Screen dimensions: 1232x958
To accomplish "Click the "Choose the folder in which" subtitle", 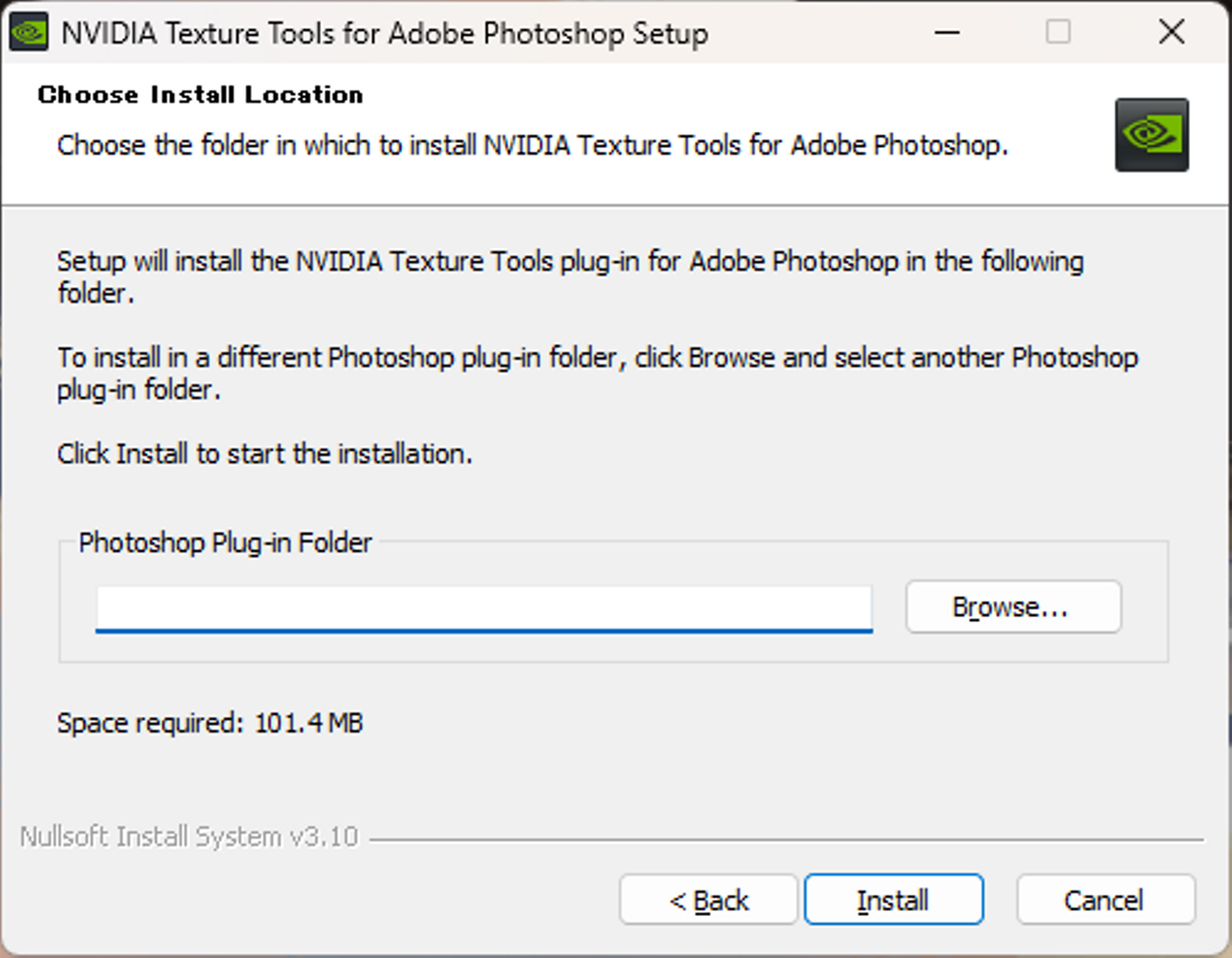I will (532, 145).
